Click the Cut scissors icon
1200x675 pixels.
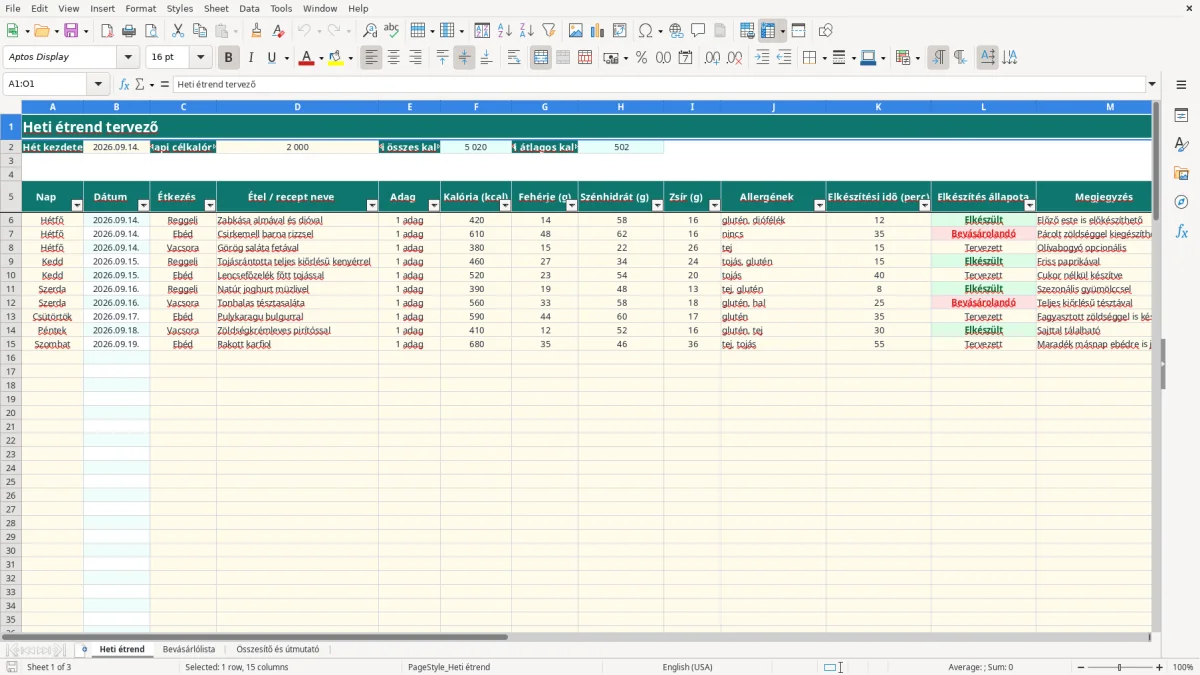click(x=178, y=31)
